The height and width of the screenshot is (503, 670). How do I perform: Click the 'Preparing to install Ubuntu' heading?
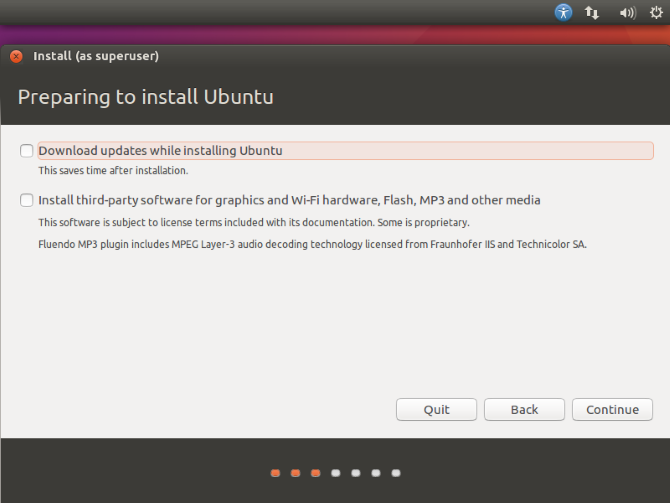point(146,98)
